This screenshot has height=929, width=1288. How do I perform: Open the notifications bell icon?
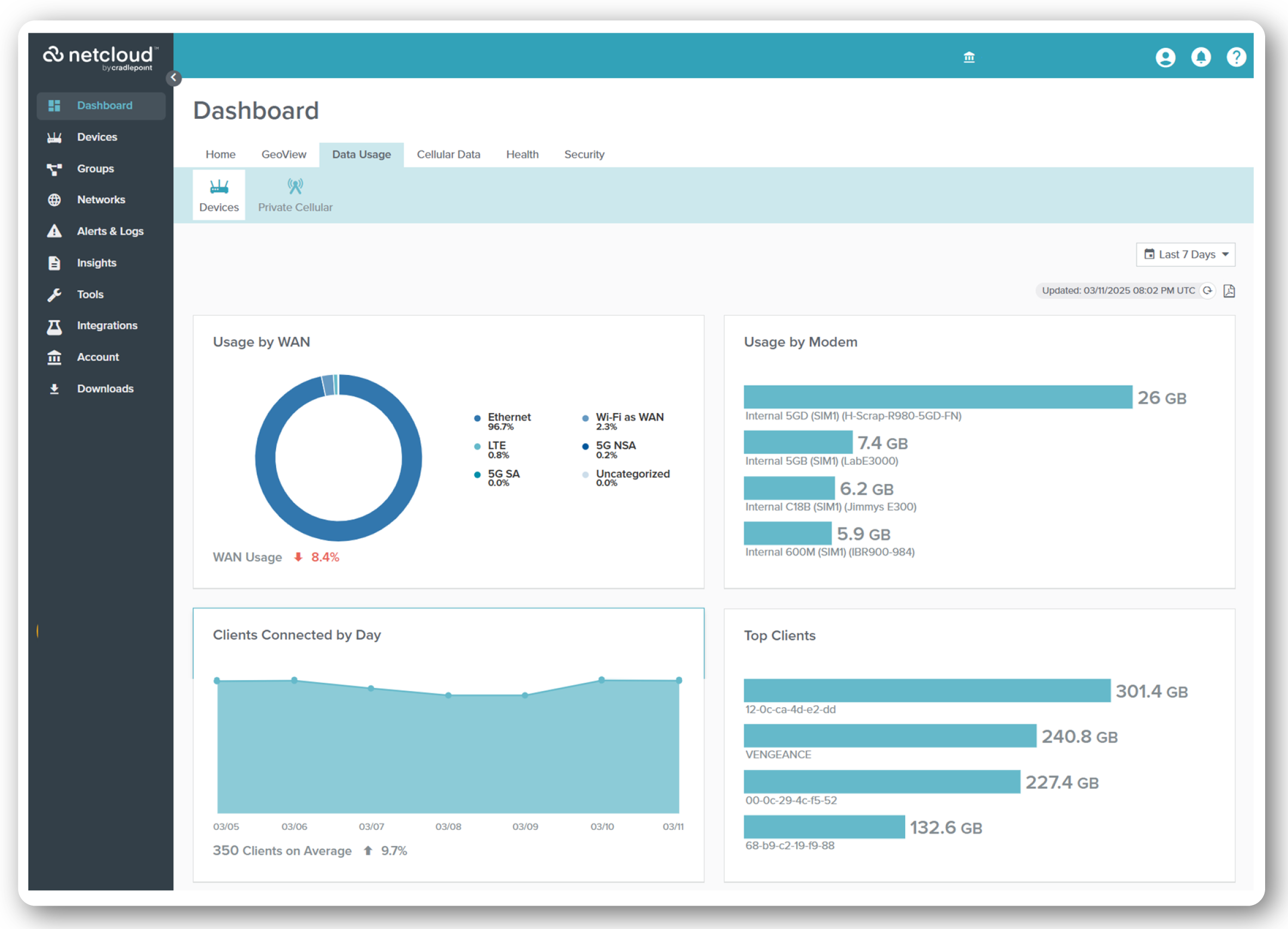(x=1200, y=57)
